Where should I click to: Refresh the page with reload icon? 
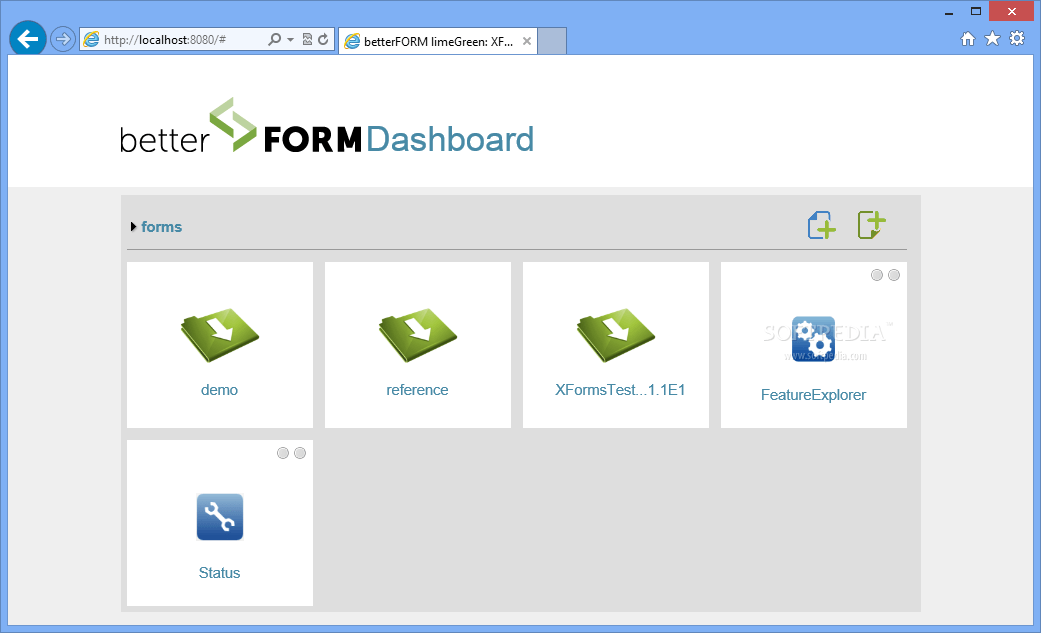coord(323,39)
